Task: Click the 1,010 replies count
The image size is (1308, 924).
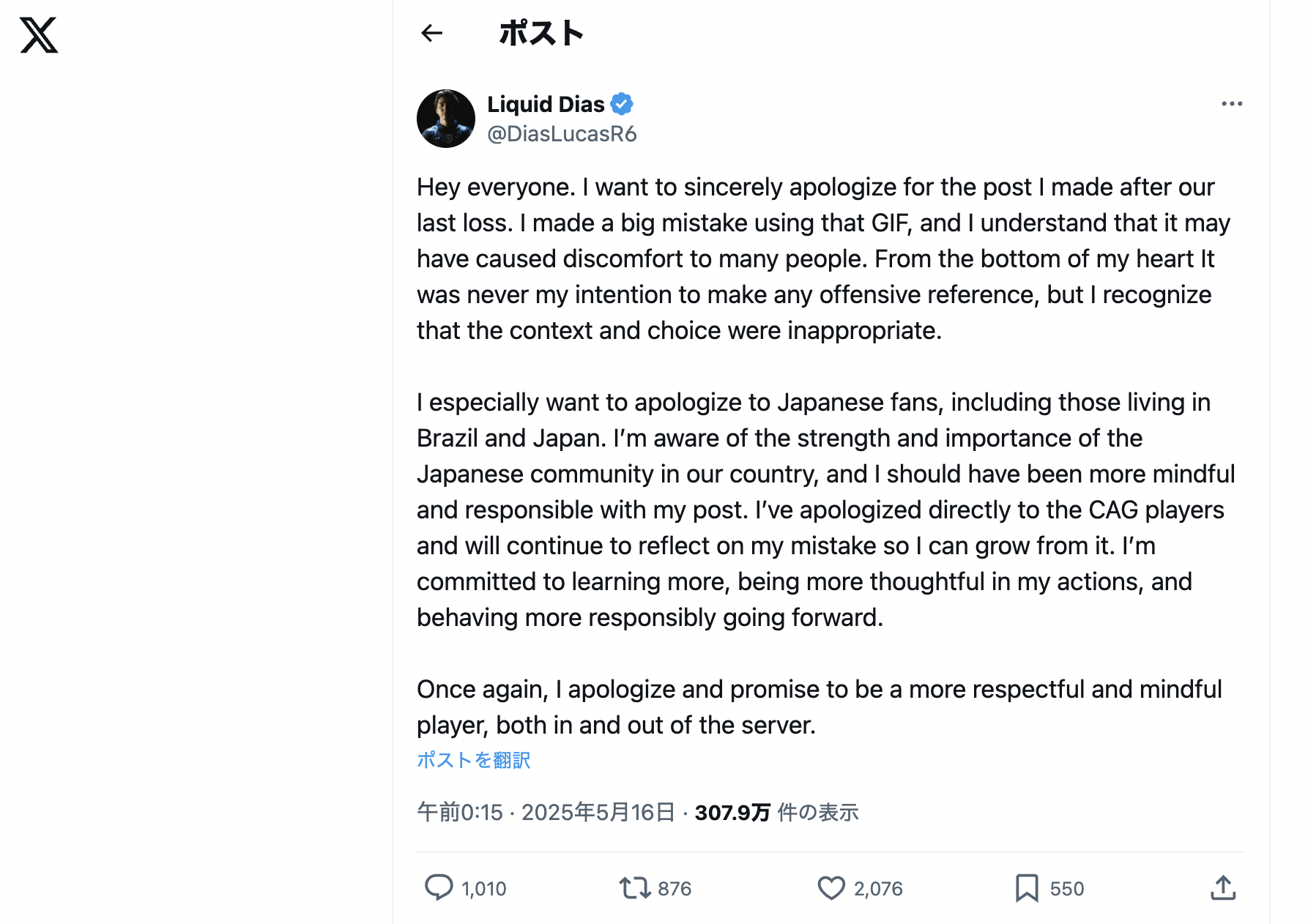Action: [484, 889]
